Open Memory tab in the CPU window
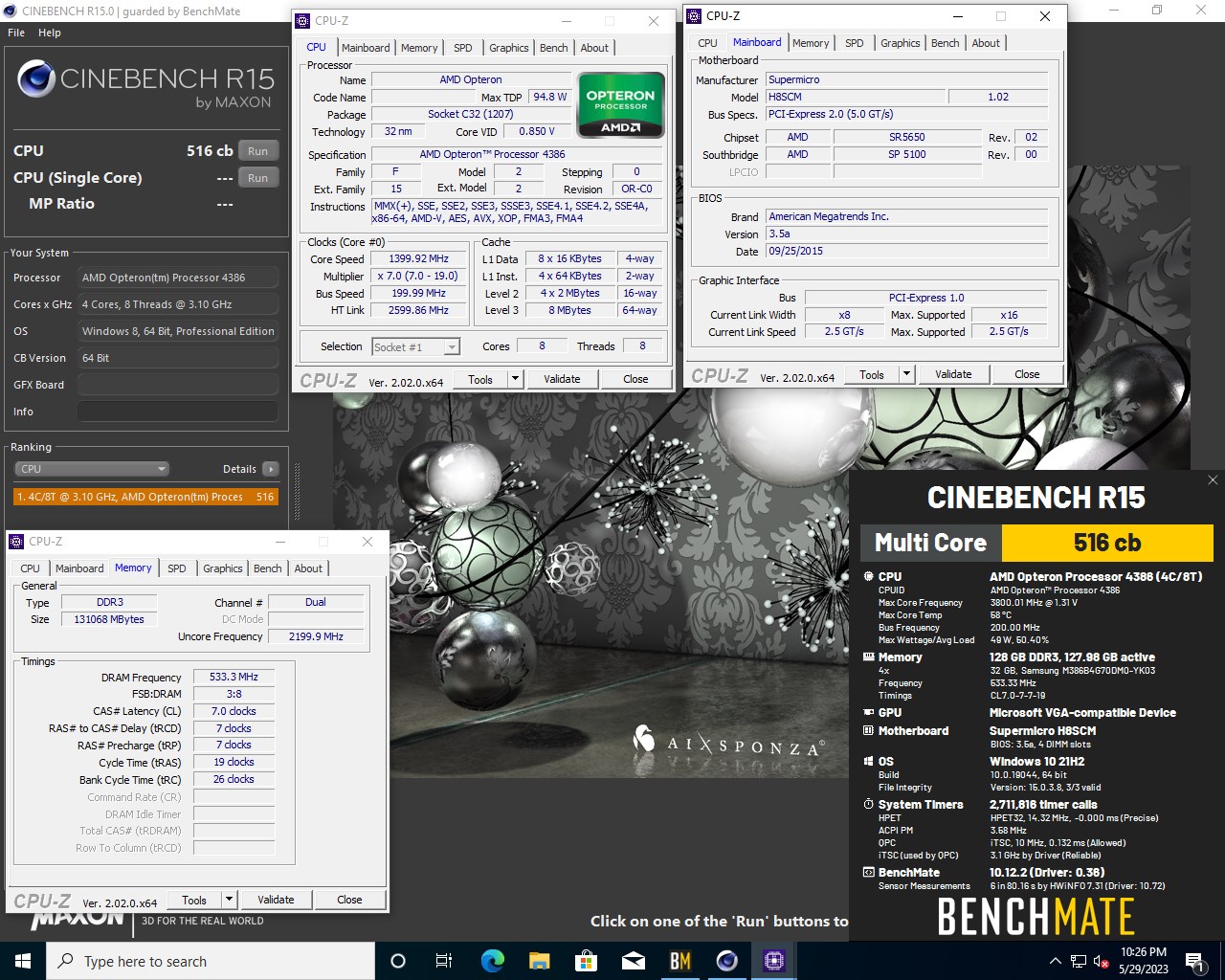 [419, 48]
